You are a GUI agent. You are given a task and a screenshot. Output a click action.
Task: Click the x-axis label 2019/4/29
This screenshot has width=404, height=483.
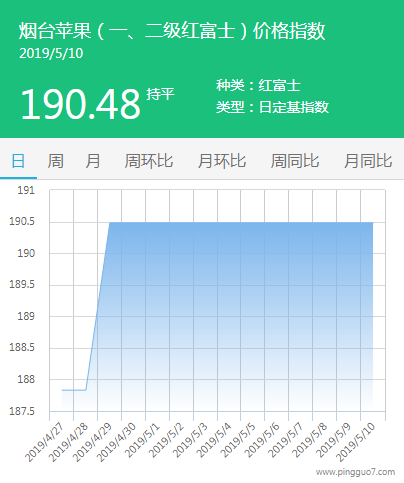(92, 442)
